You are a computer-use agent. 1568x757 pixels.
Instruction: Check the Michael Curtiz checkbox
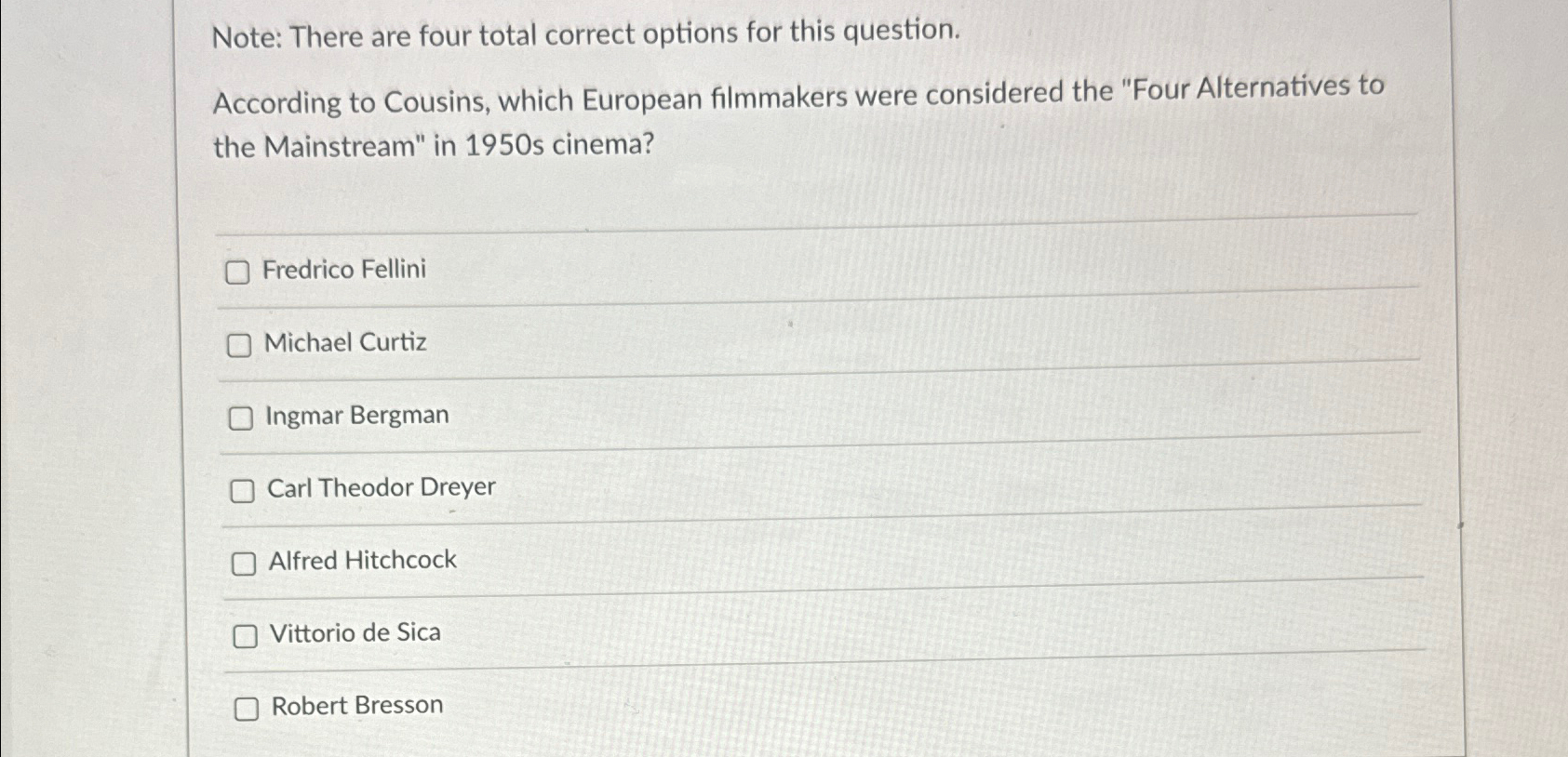pos(240,345)
